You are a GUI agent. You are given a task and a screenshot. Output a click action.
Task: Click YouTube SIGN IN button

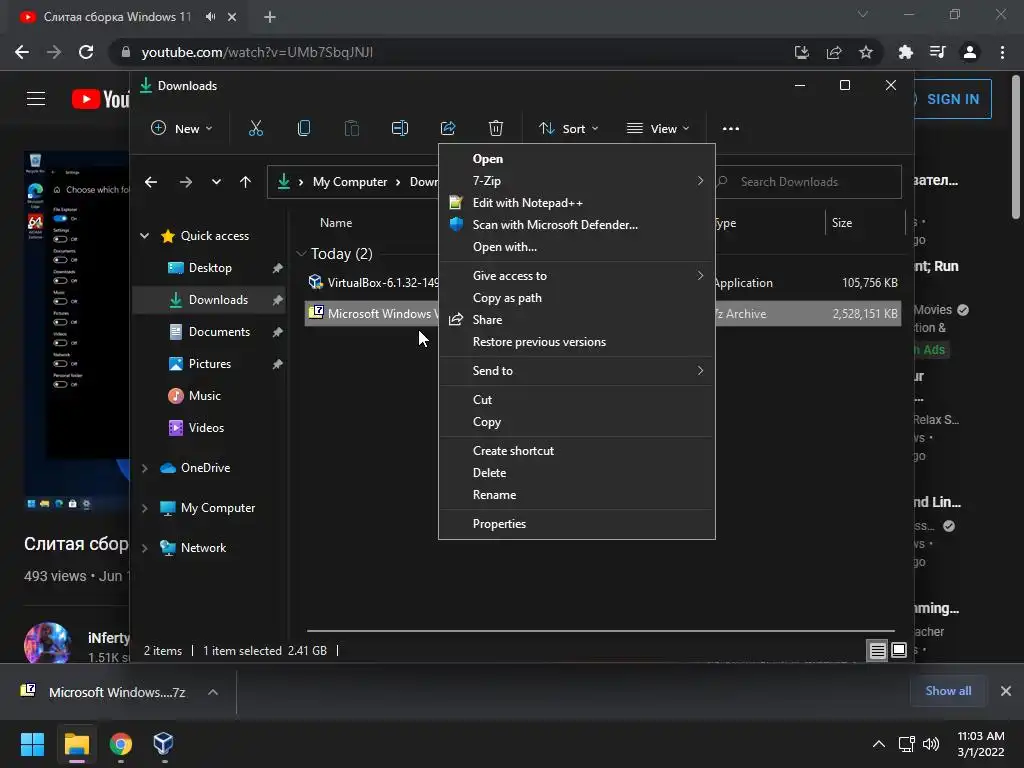(x=952, y=99)
